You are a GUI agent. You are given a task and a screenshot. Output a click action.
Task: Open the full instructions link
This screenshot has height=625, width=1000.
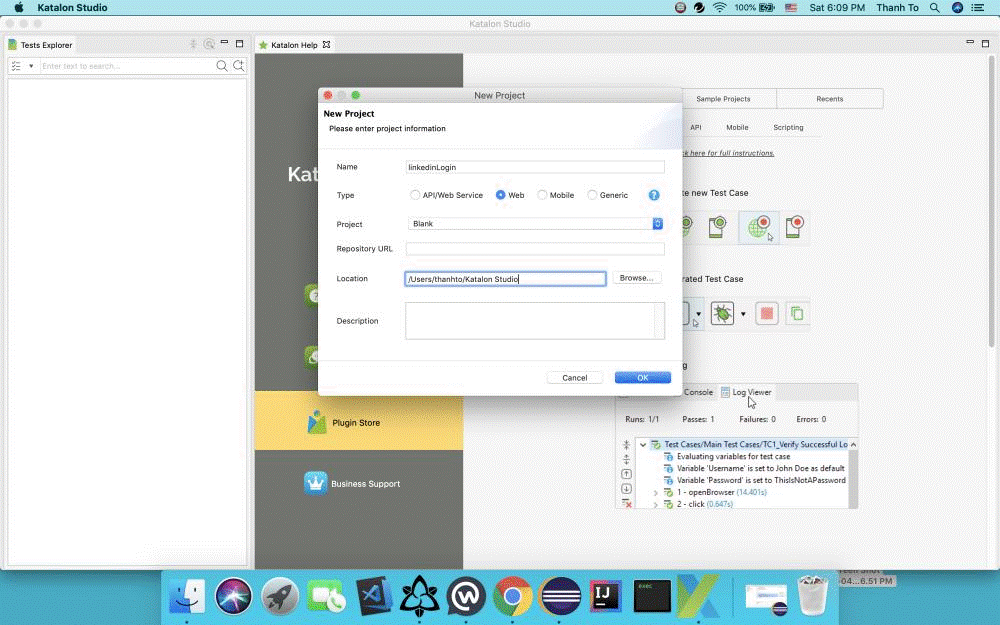click(727, 153)
